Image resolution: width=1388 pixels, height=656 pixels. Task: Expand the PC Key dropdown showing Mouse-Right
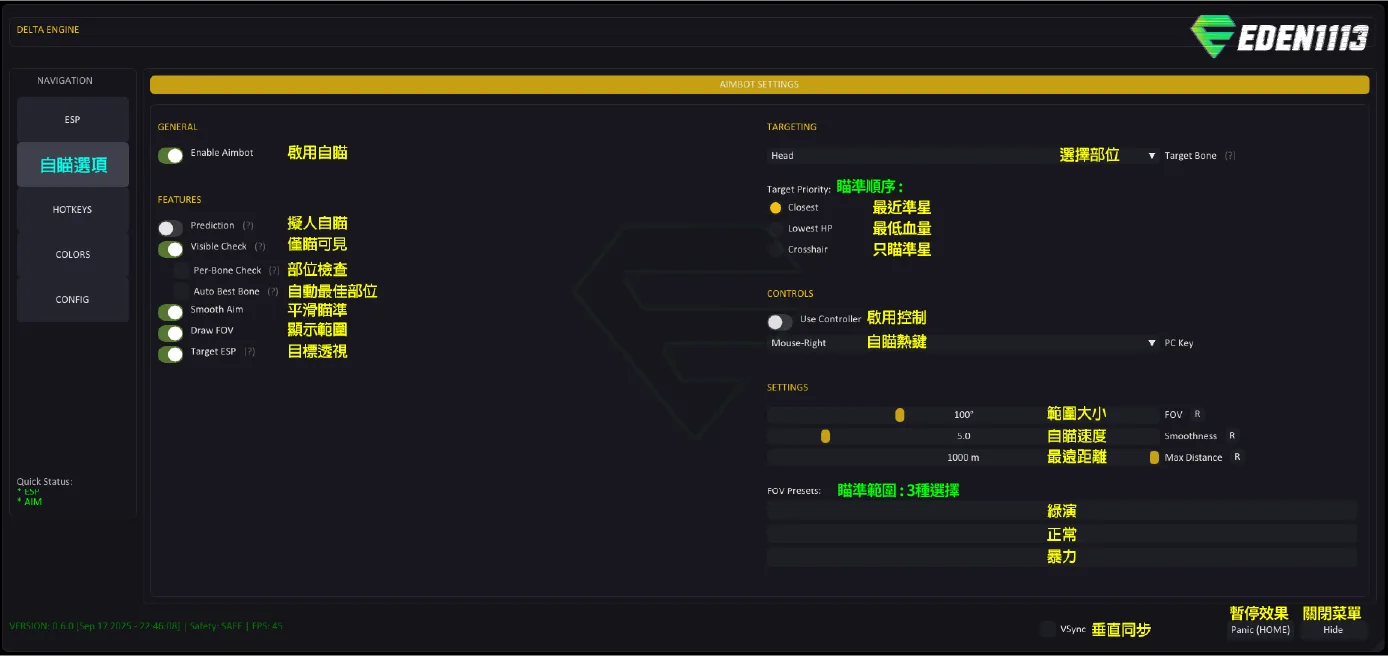[962, 343]
